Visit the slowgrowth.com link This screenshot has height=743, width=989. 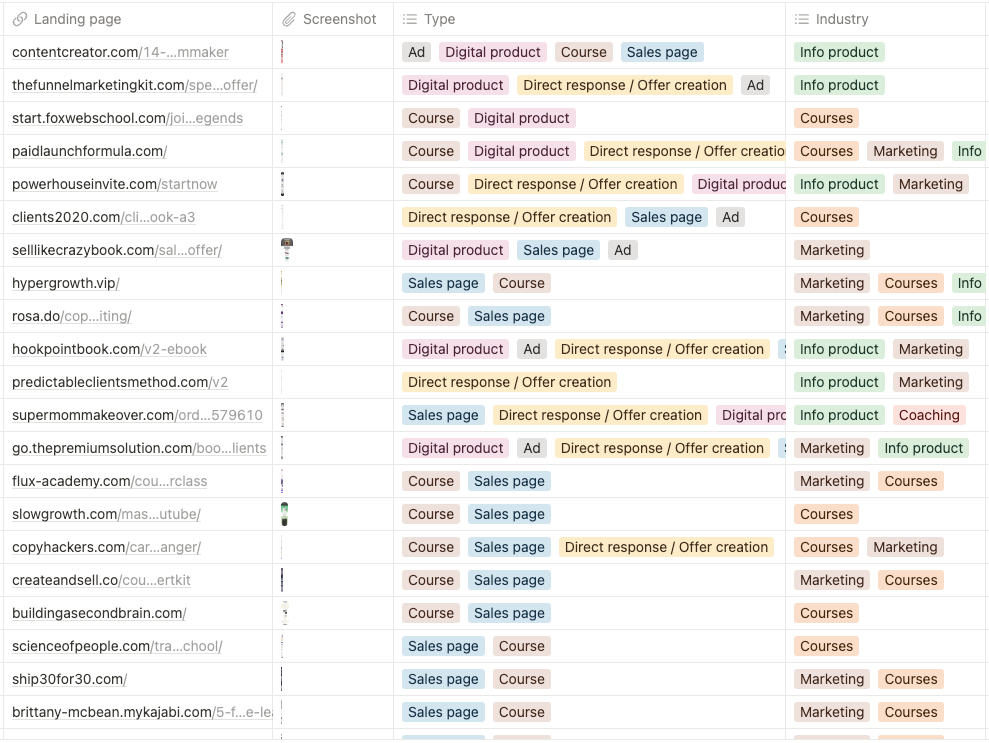107,514
